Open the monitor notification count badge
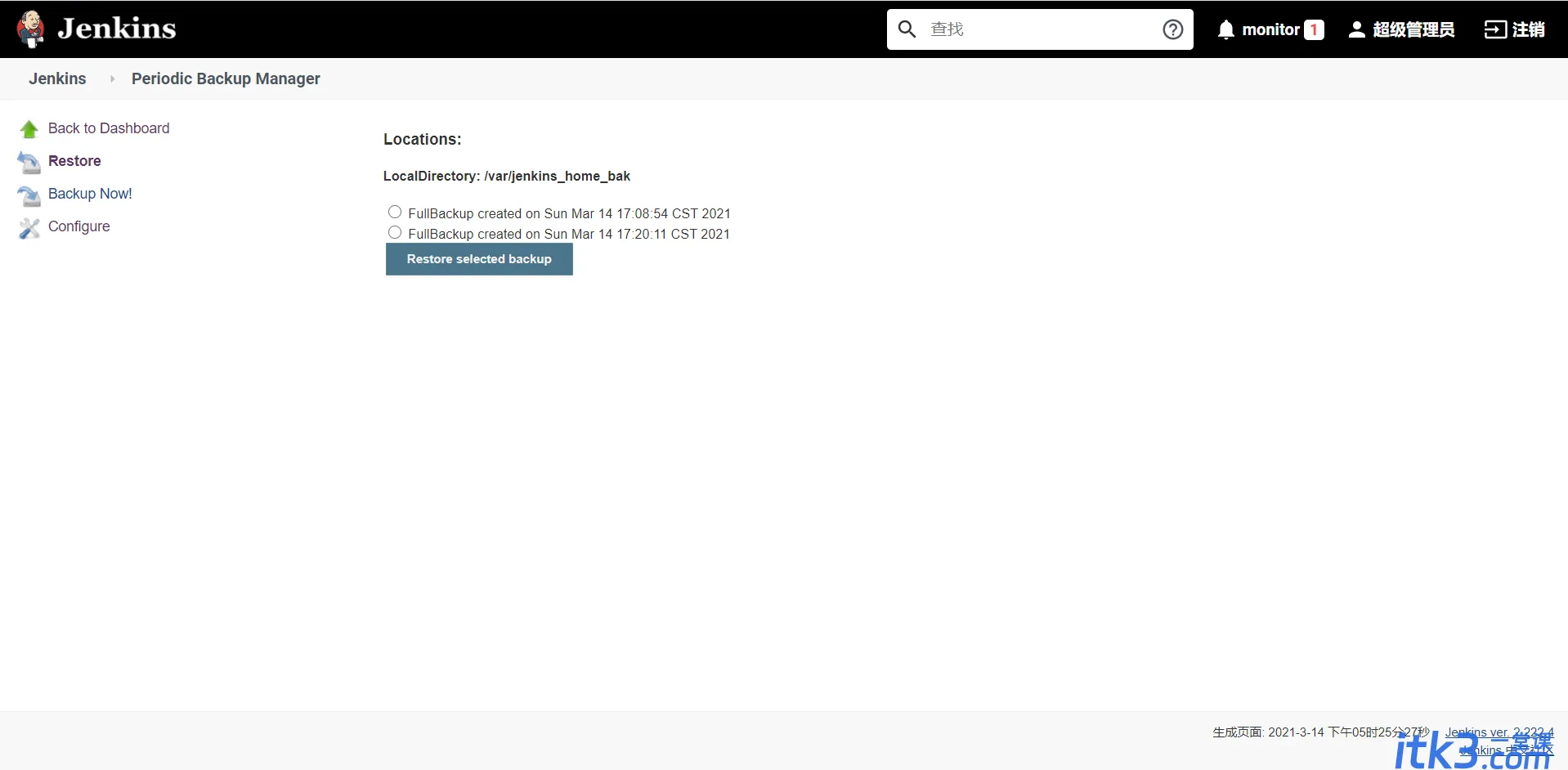This screenshot has width=1568, height=770. 1314,29
